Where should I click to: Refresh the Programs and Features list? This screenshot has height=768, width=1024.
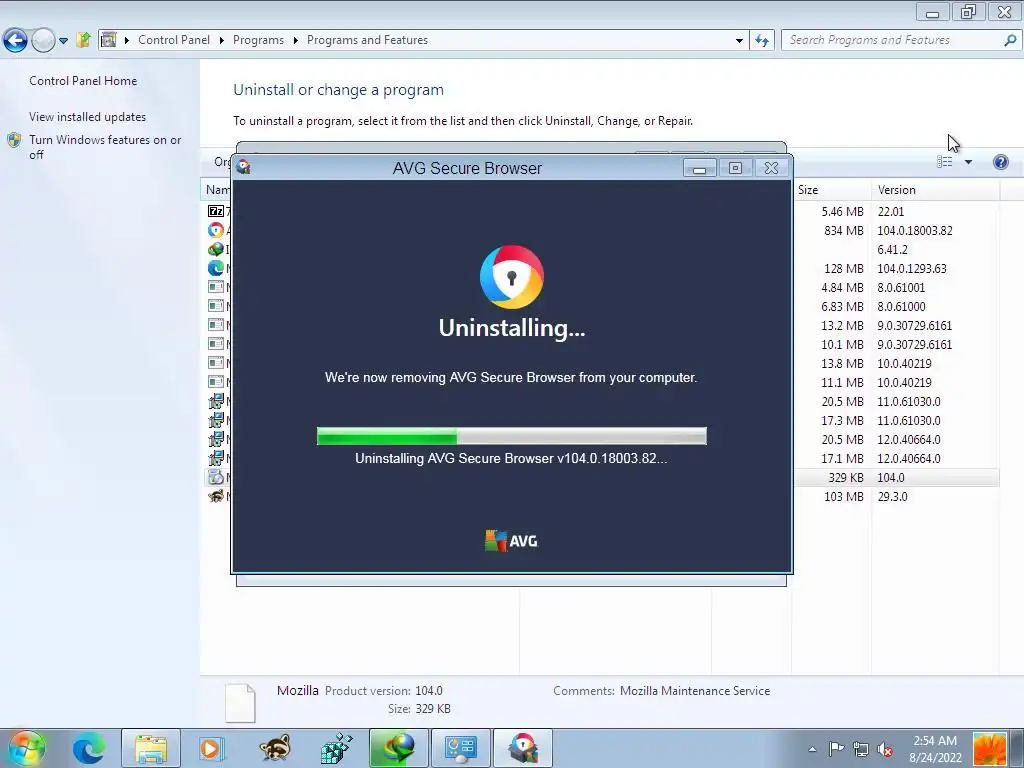coord(761,40)
